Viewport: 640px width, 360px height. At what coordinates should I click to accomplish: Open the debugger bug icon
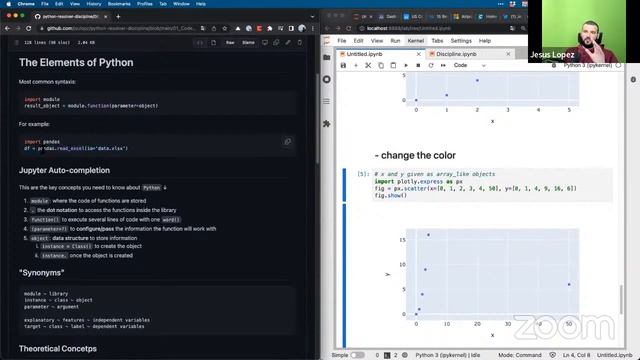[554, 65]
